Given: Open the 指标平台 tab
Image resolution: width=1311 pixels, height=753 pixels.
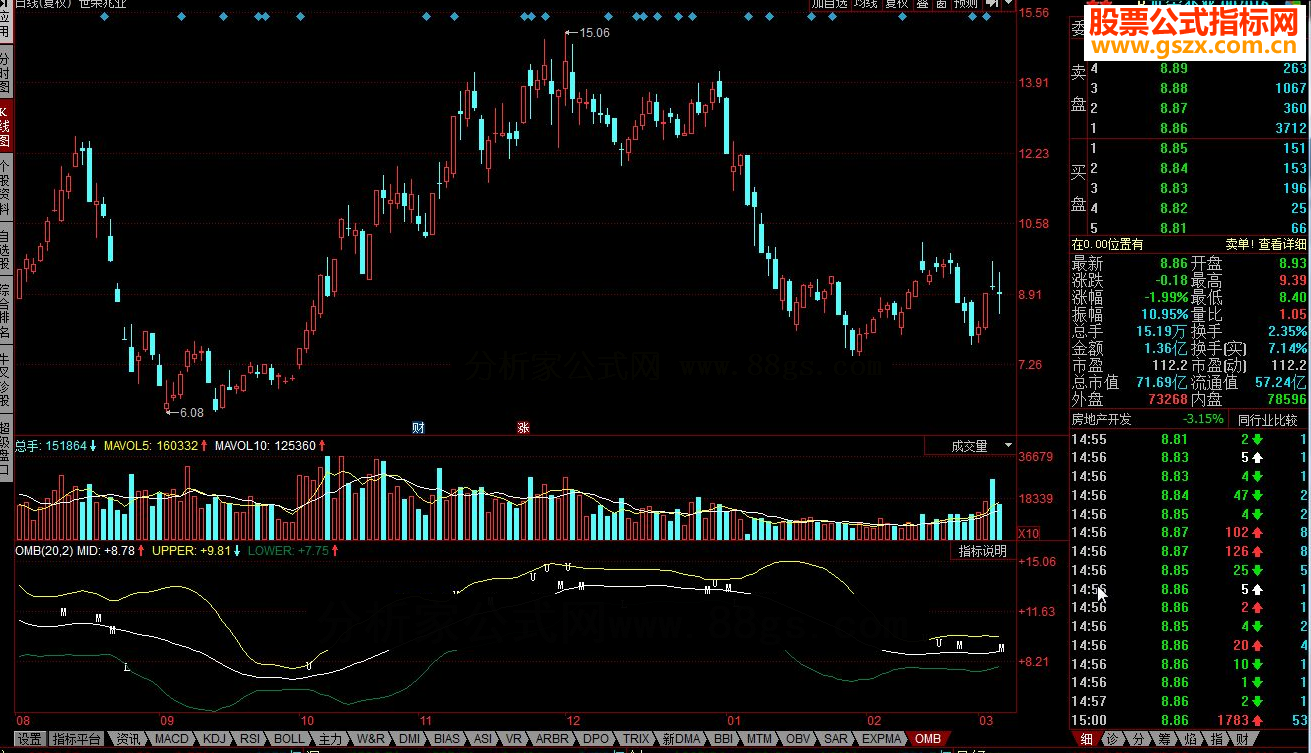Looking at the screenshot, I should coord(76,740).
